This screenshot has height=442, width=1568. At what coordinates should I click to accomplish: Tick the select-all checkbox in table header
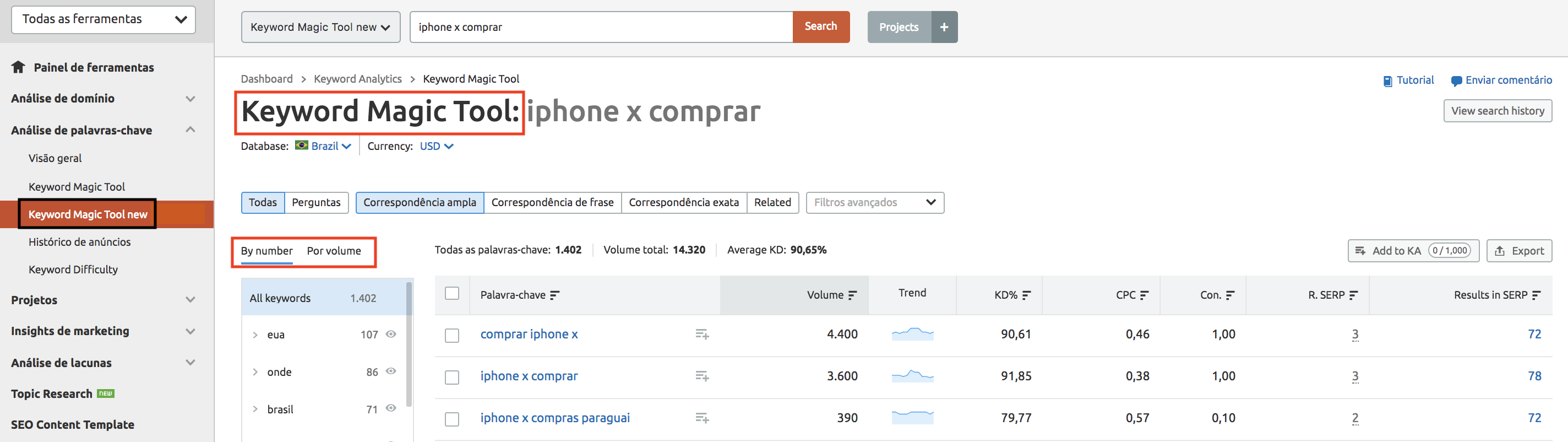pos(451,293)
